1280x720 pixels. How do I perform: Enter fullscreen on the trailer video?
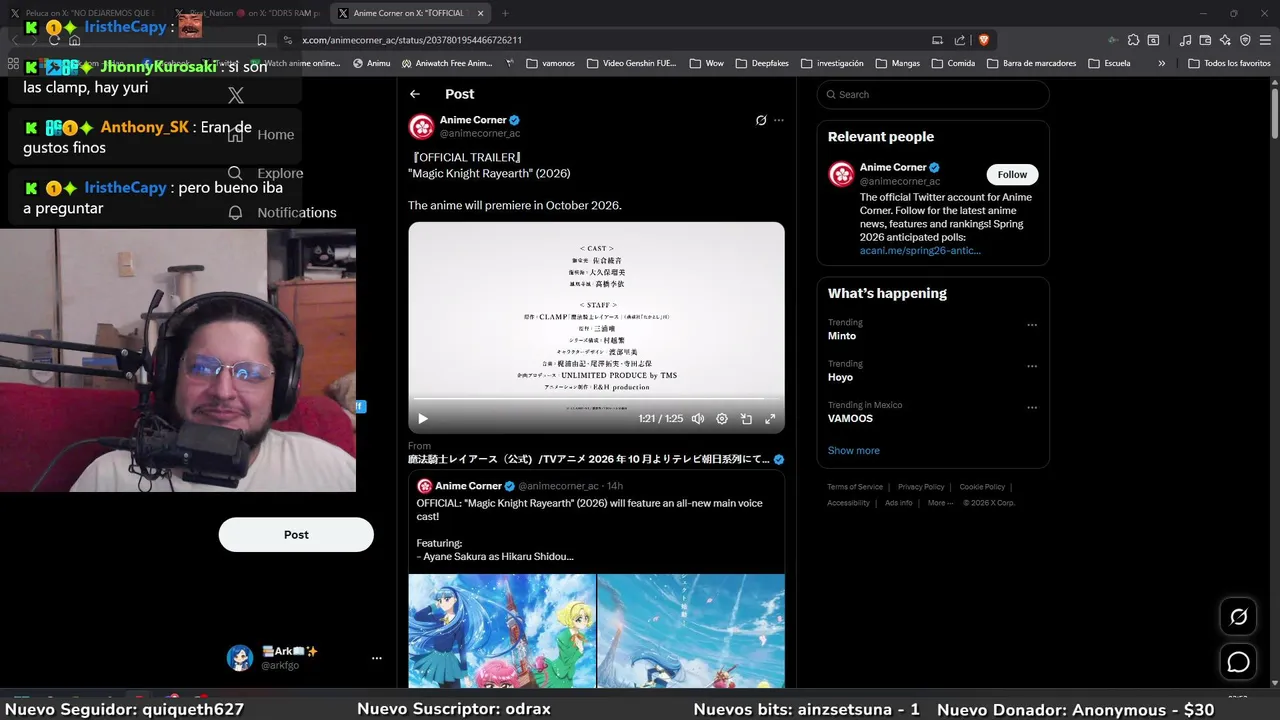(x=770, y=419)
